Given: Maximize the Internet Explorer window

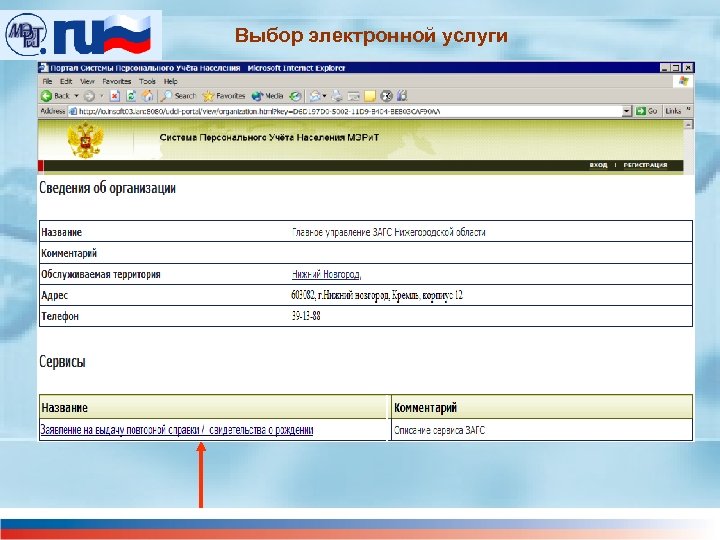Looking at the screenshot, I should pyautogui.click(x=675, y=68).
